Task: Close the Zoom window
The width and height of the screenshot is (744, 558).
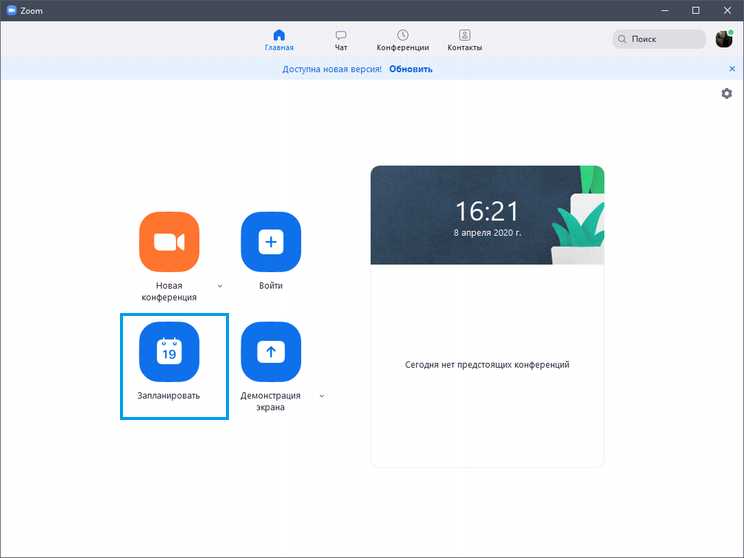Action: coord(727,10)
